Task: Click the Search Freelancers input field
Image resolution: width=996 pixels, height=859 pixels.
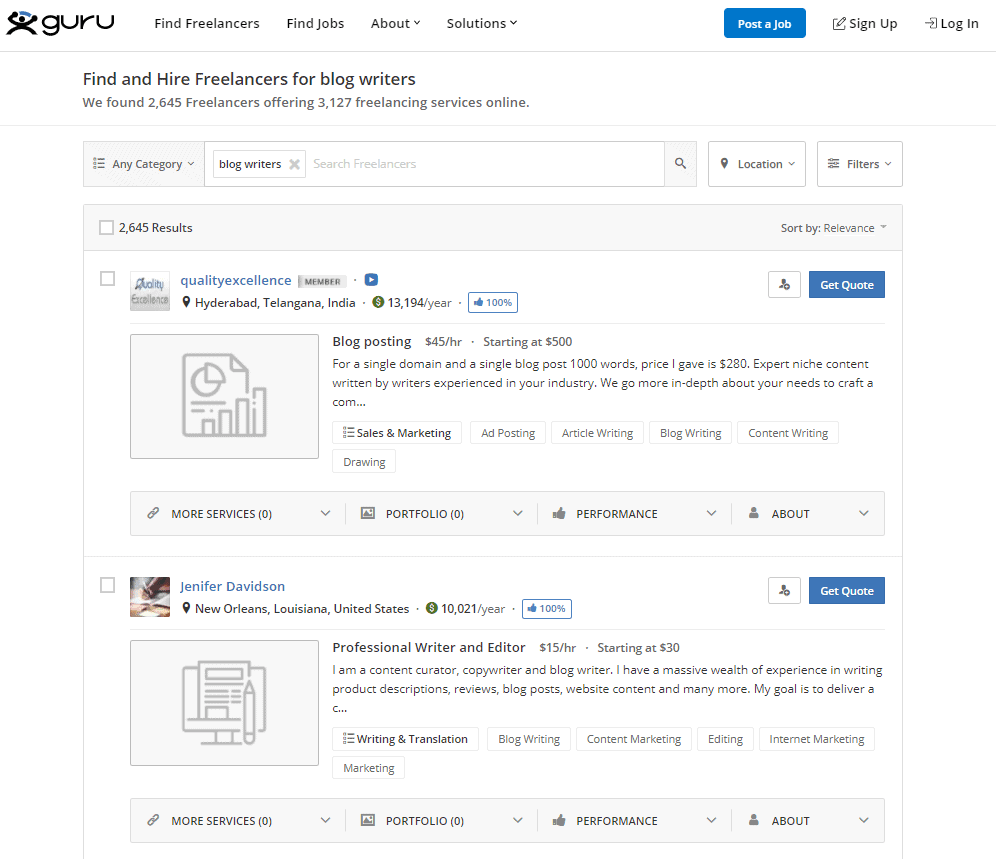Action: pos(485,164)
